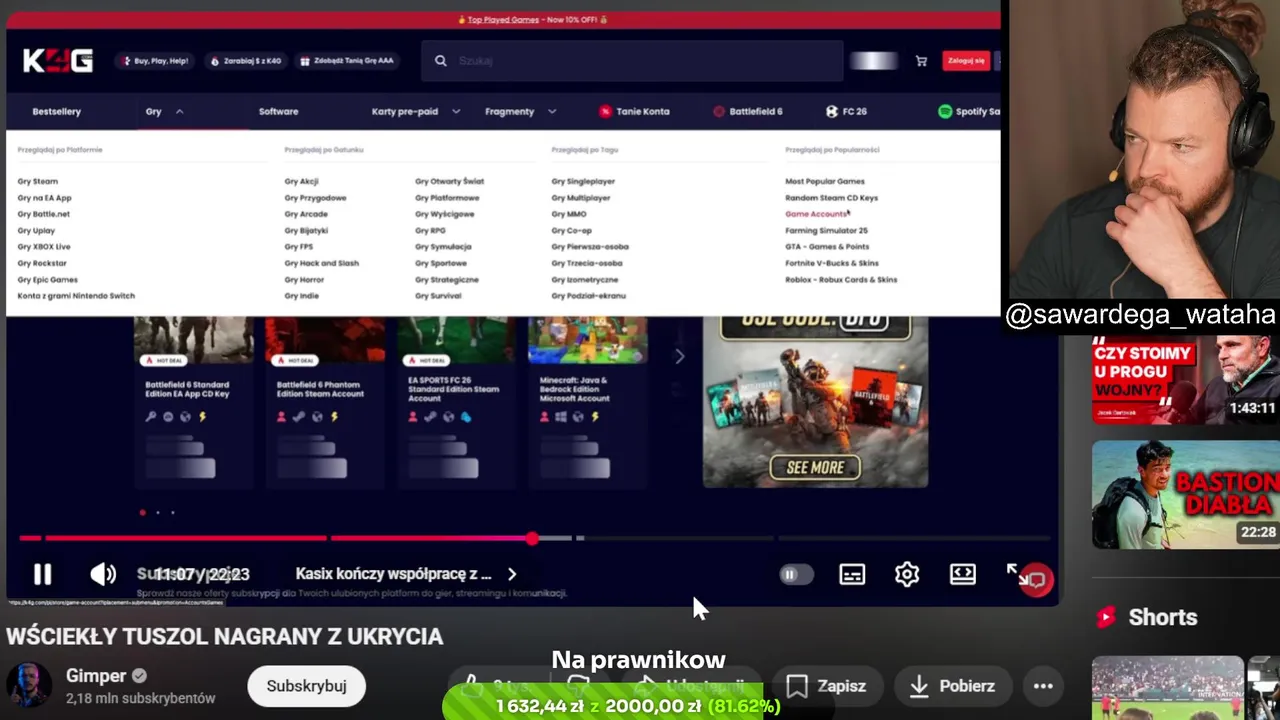Click the Pobierz download button
The image size is (1280, 720).
(x=952, y=686)
